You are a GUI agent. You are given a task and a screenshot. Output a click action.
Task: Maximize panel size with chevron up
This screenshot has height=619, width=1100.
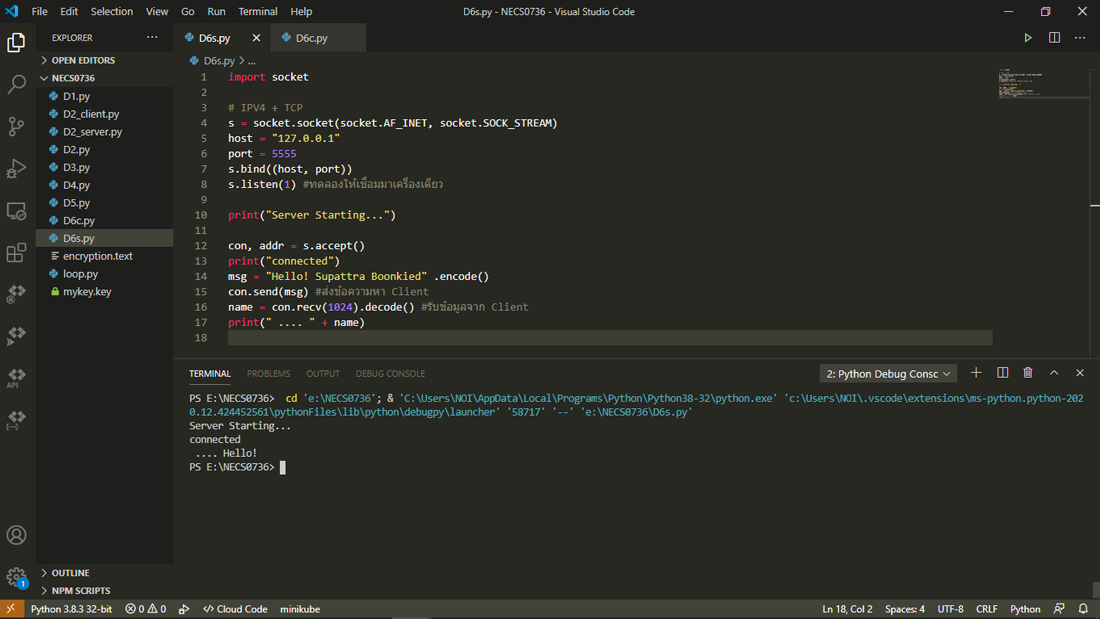click(x=1054, y=373)
